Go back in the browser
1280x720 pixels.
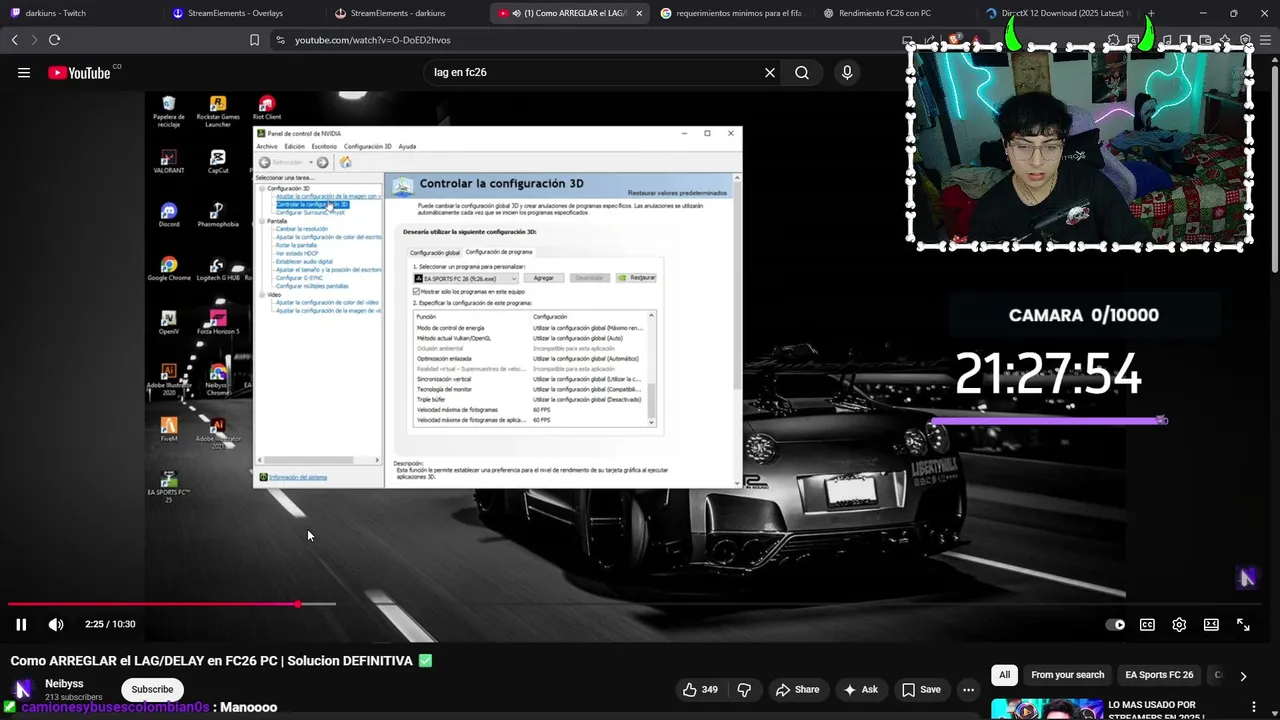tap(14, 40)
